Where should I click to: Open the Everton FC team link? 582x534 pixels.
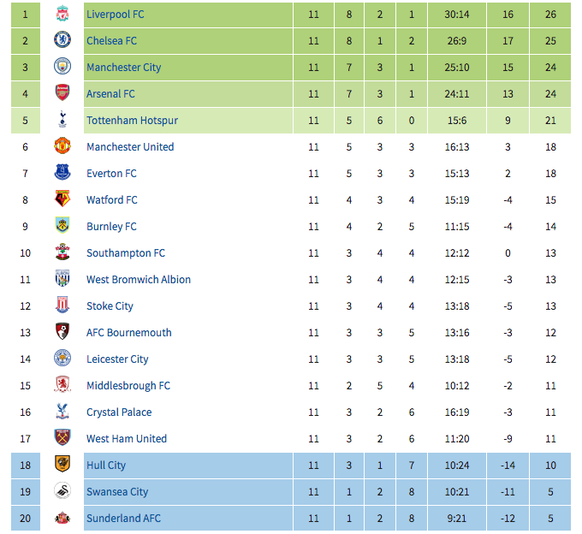(111, 173)
